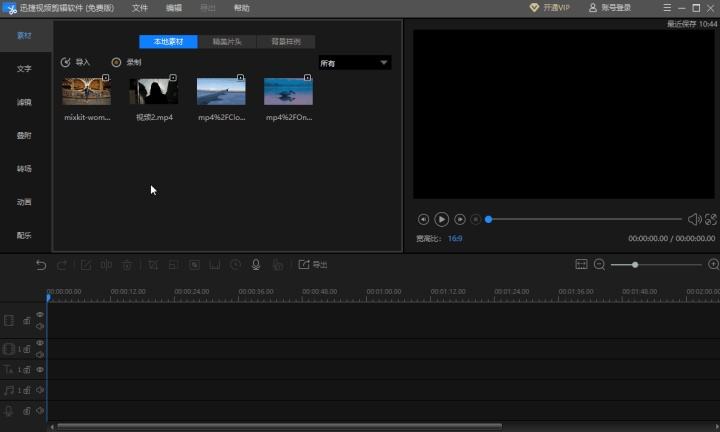Click the preview fullscreen icon
The height and width of the screenshot is (432, 720).
click(x=711, y=219)
